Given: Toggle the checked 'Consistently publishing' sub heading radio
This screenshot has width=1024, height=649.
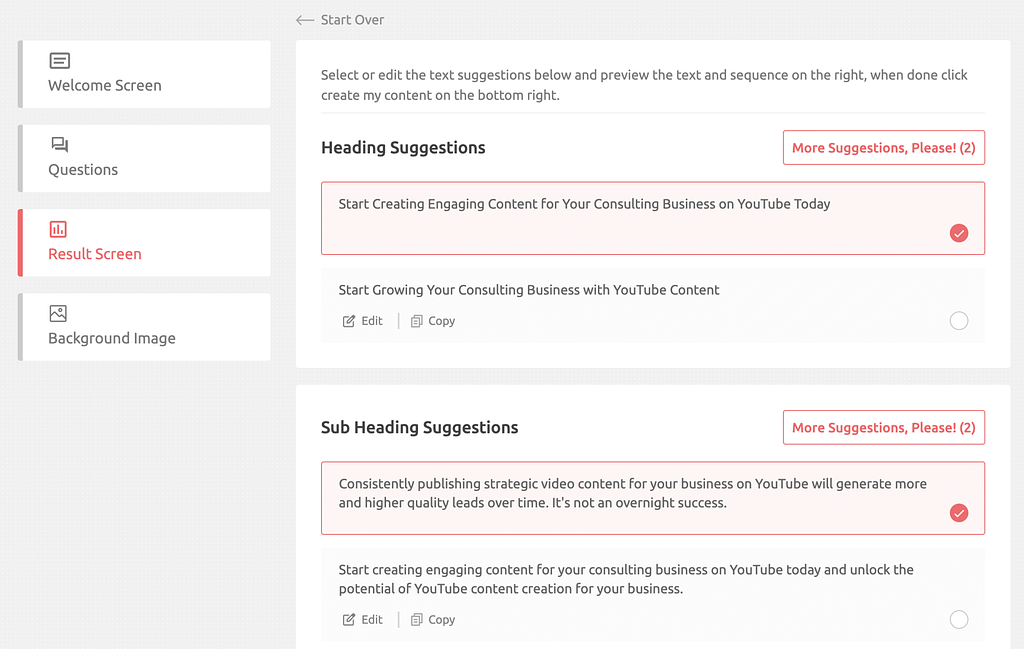Looking at the screenshot, I should click(959, 513).
